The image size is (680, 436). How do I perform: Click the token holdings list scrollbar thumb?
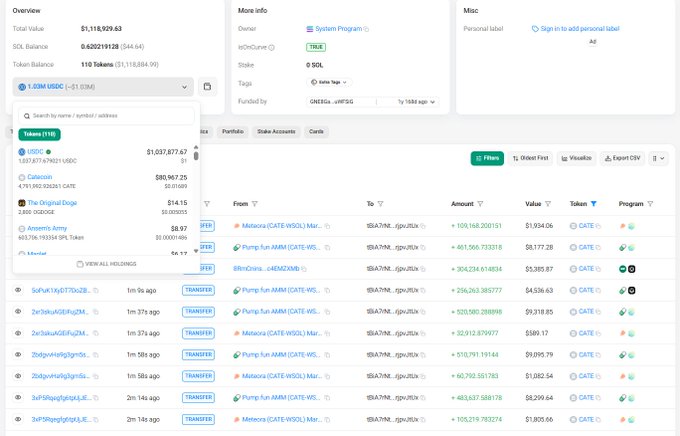coord(196,156)
